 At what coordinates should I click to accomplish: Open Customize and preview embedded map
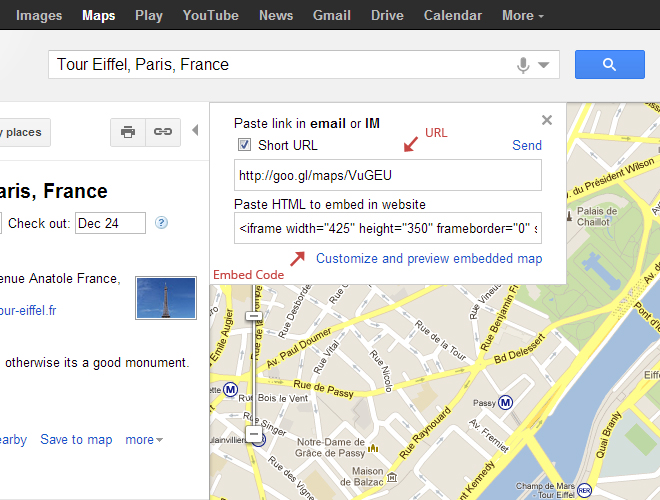coord(429,258)
